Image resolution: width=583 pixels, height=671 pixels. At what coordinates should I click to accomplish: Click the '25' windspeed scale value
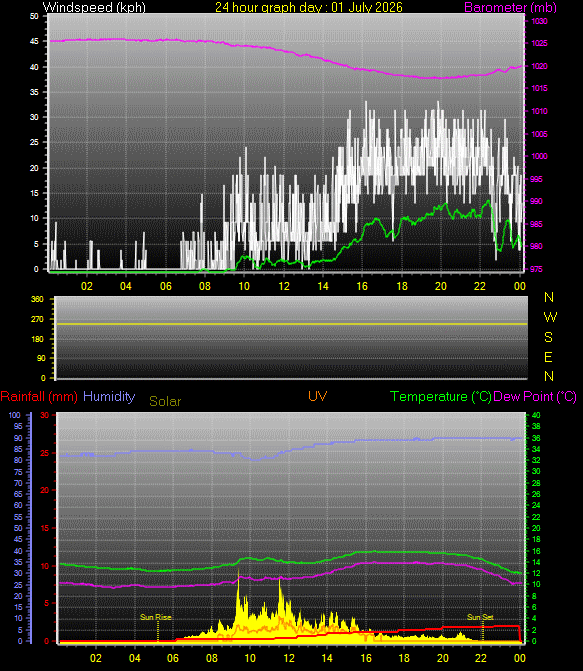[34, 143]
